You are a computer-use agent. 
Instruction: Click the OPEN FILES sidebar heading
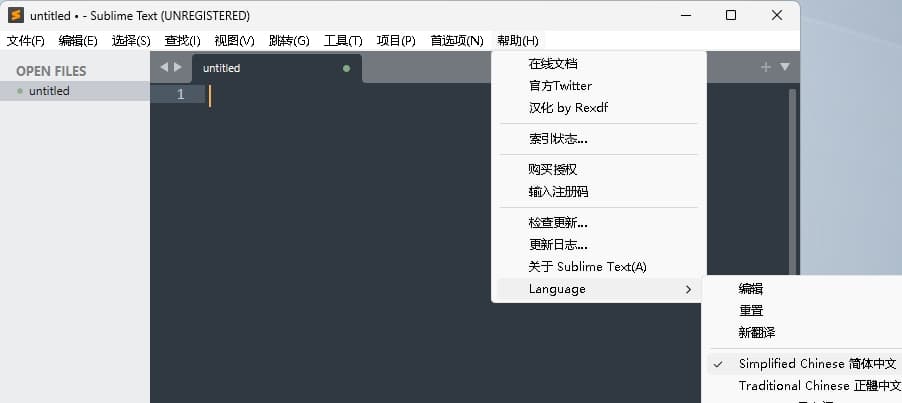51,71
